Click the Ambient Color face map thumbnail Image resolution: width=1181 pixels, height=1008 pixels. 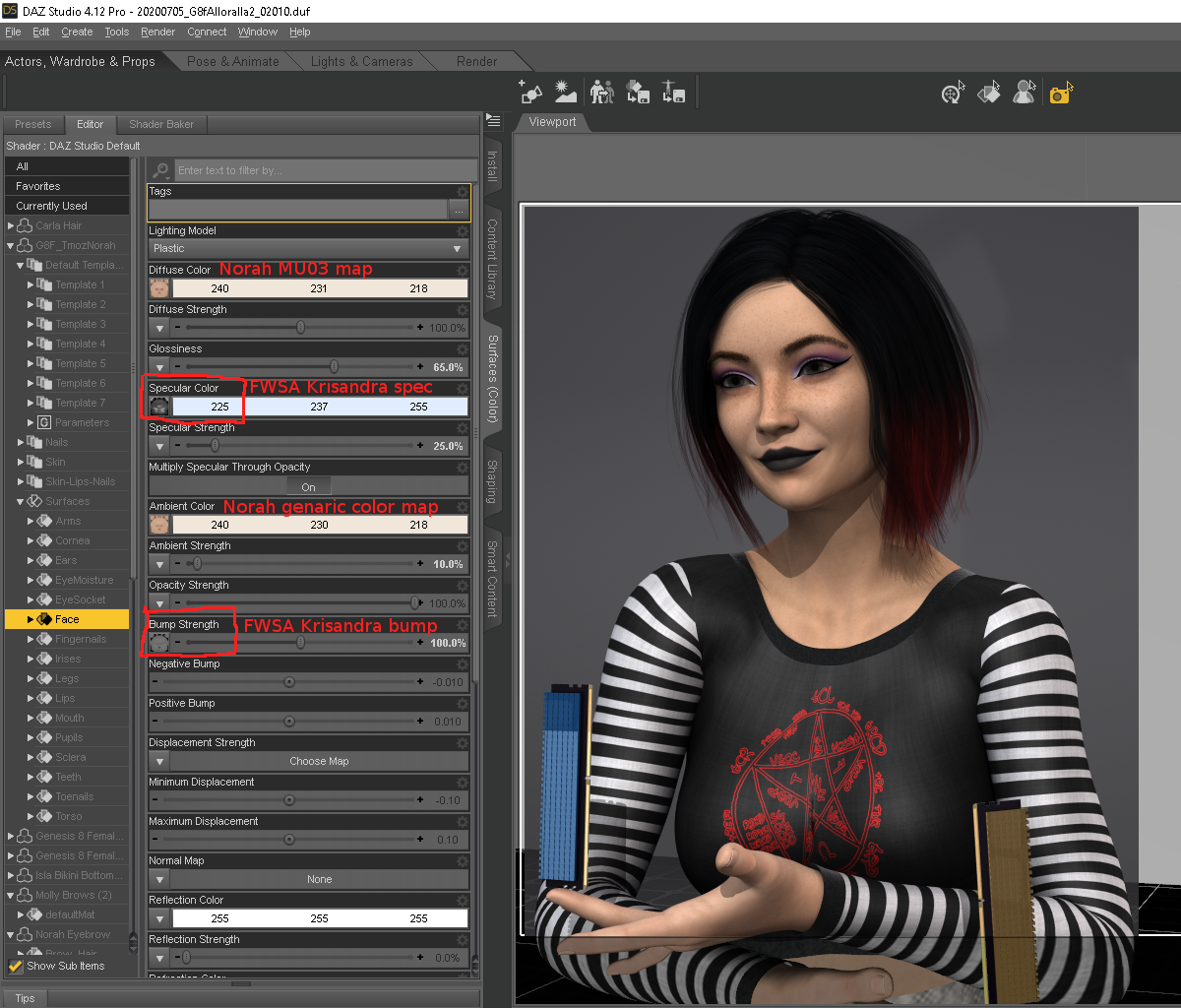[159, 525]
